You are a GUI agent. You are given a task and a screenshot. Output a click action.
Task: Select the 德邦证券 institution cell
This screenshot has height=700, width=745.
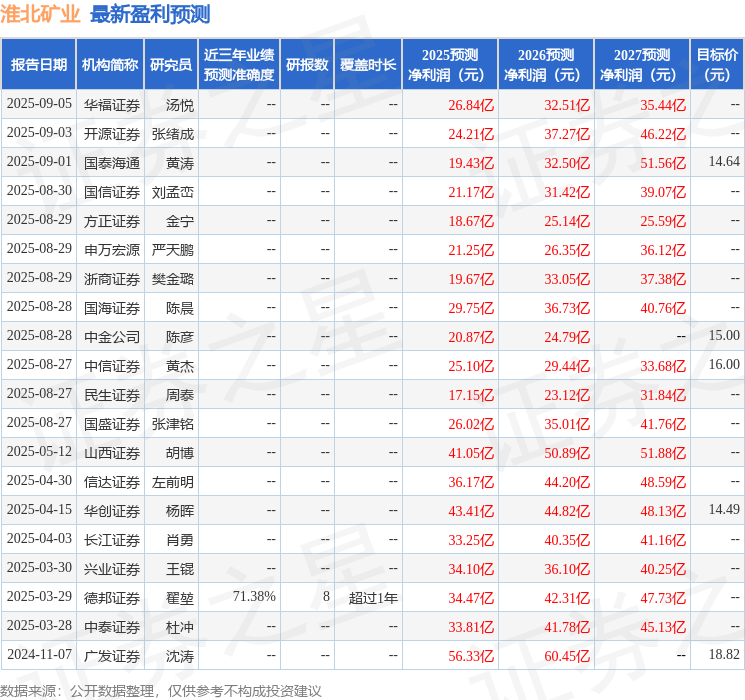(x=112, y=598)
